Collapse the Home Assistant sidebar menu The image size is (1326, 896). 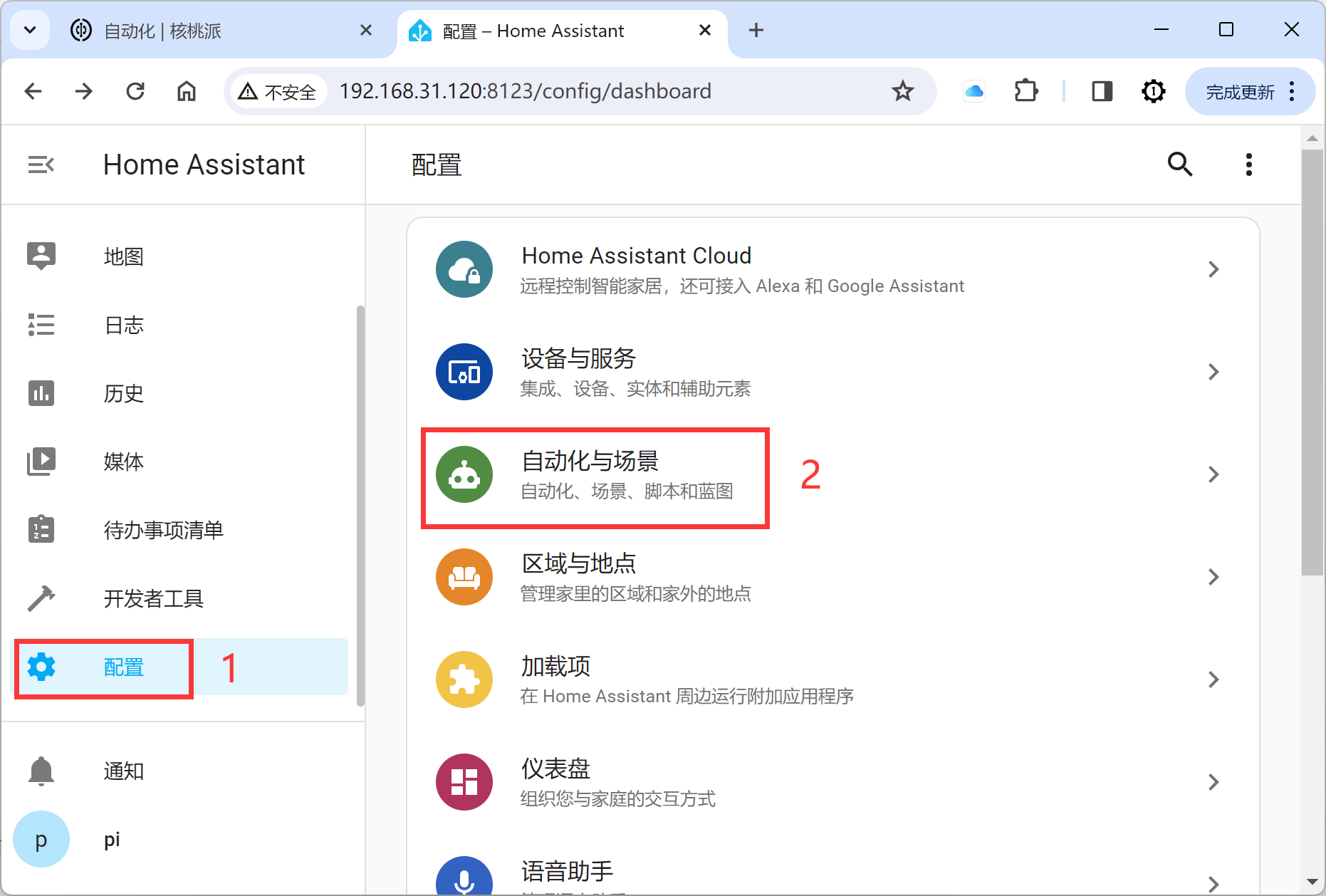(x=41, y=165)
